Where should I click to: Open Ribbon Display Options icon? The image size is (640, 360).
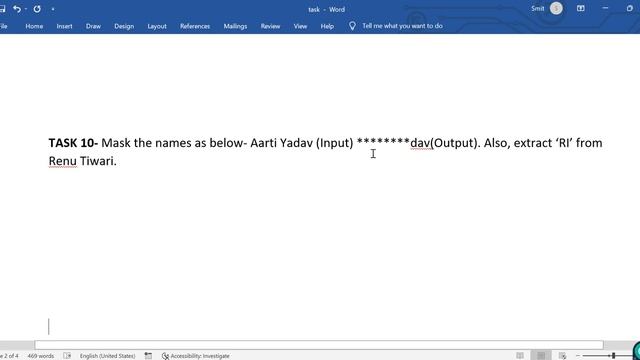pyautogui.click(x=580, y=8)
